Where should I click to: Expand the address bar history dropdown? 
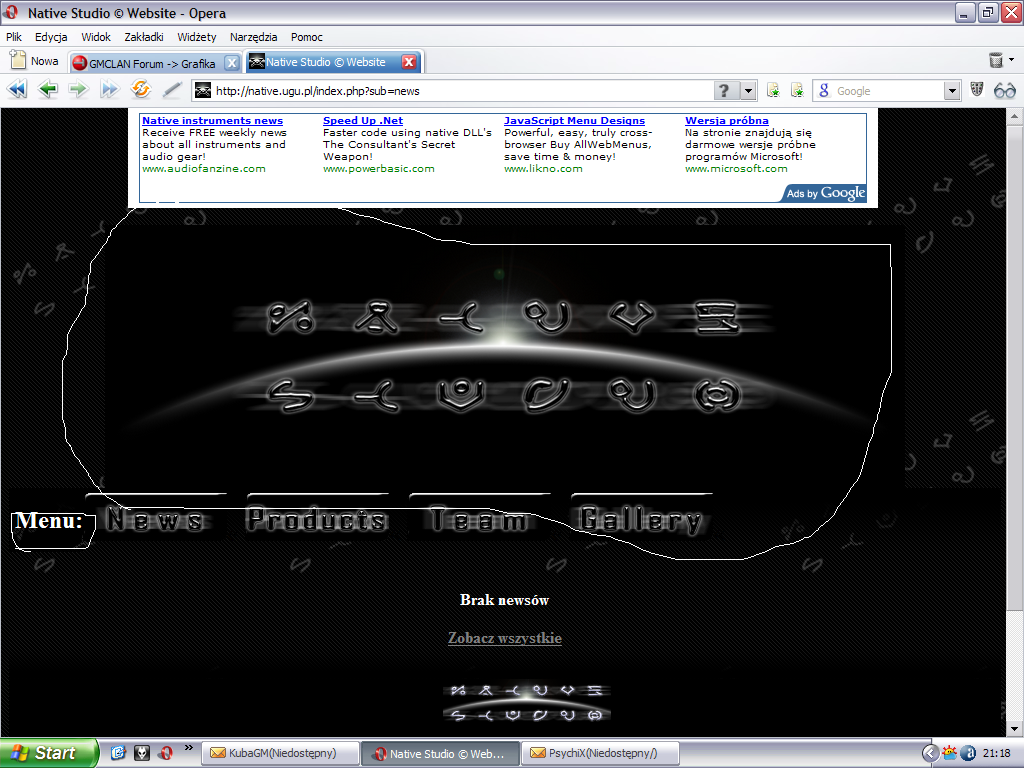coord(749,91)
